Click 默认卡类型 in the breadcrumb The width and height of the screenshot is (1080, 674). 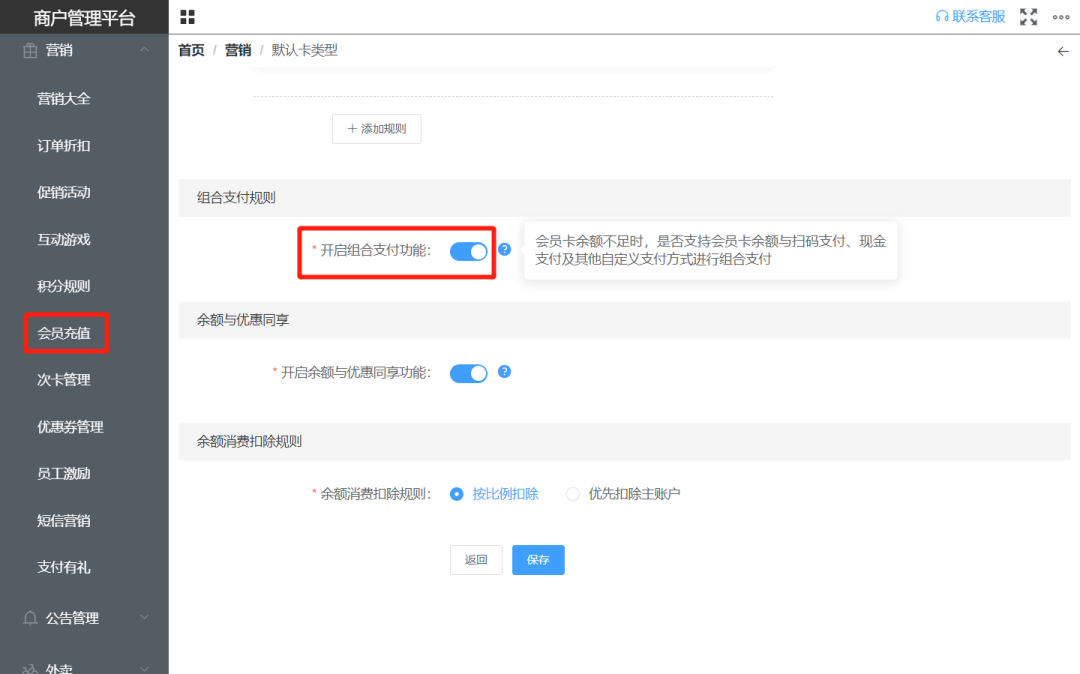[304, 50]
